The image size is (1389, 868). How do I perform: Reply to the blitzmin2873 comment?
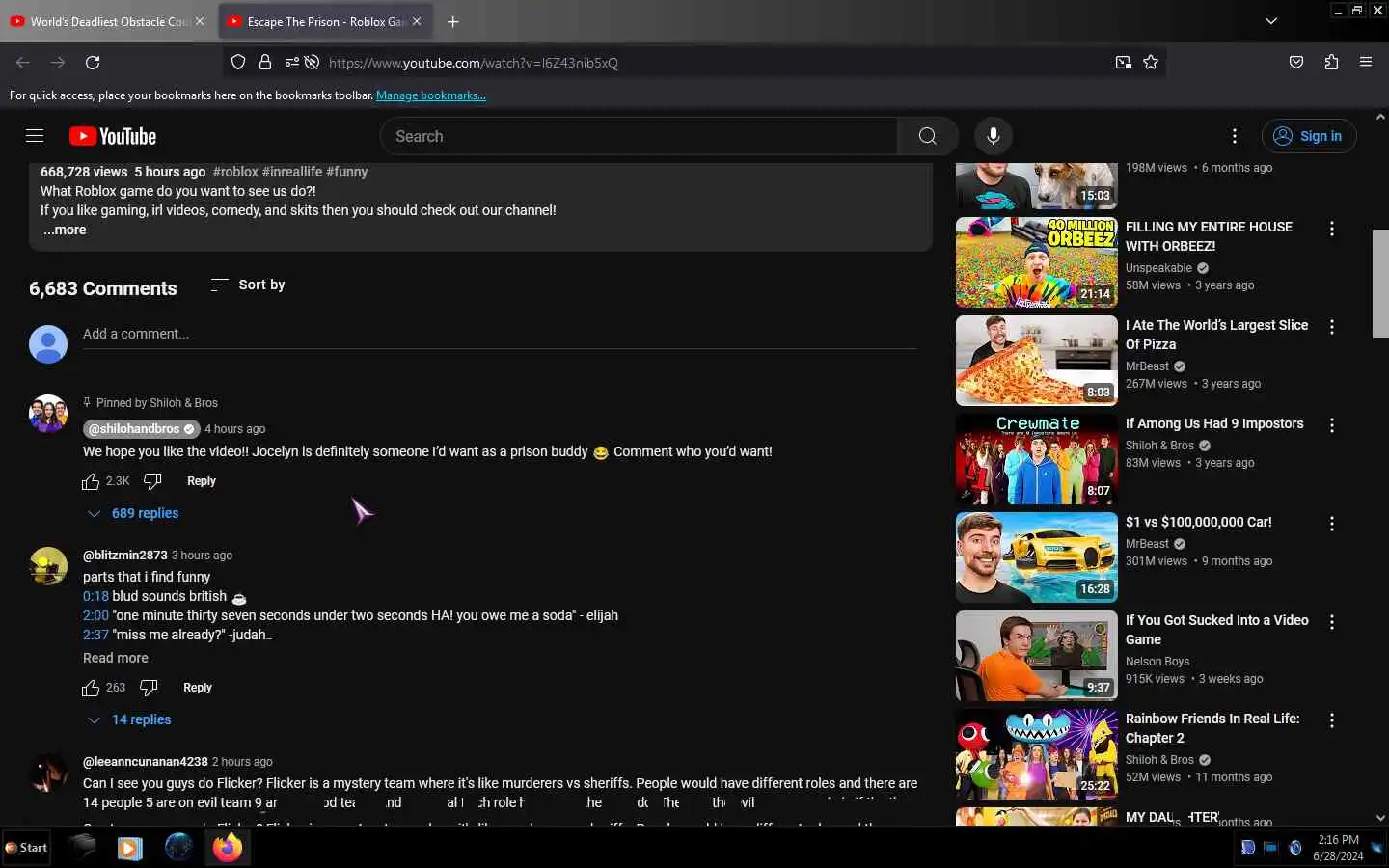coord(198,688)
